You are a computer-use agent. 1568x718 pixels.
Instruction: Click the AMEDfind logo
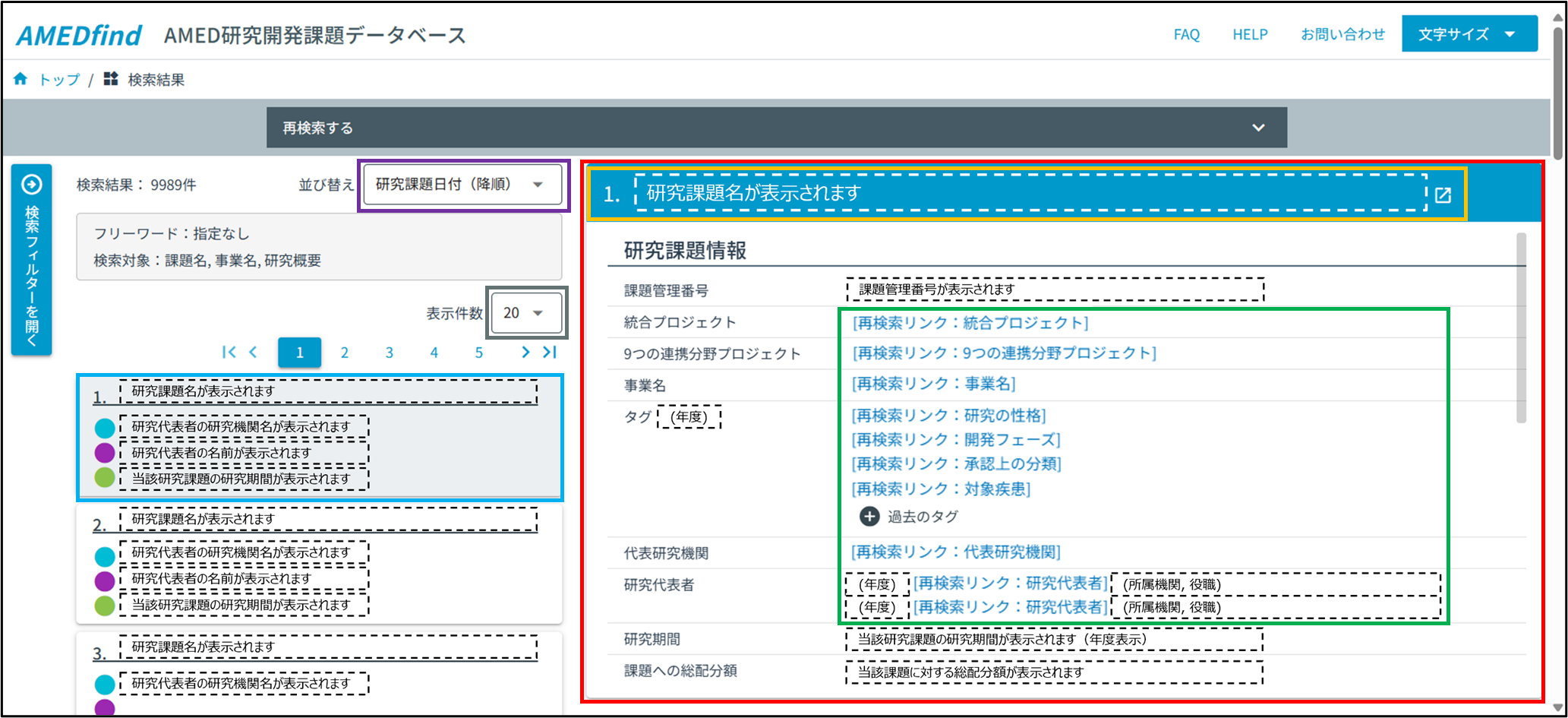tap(79, 35)
